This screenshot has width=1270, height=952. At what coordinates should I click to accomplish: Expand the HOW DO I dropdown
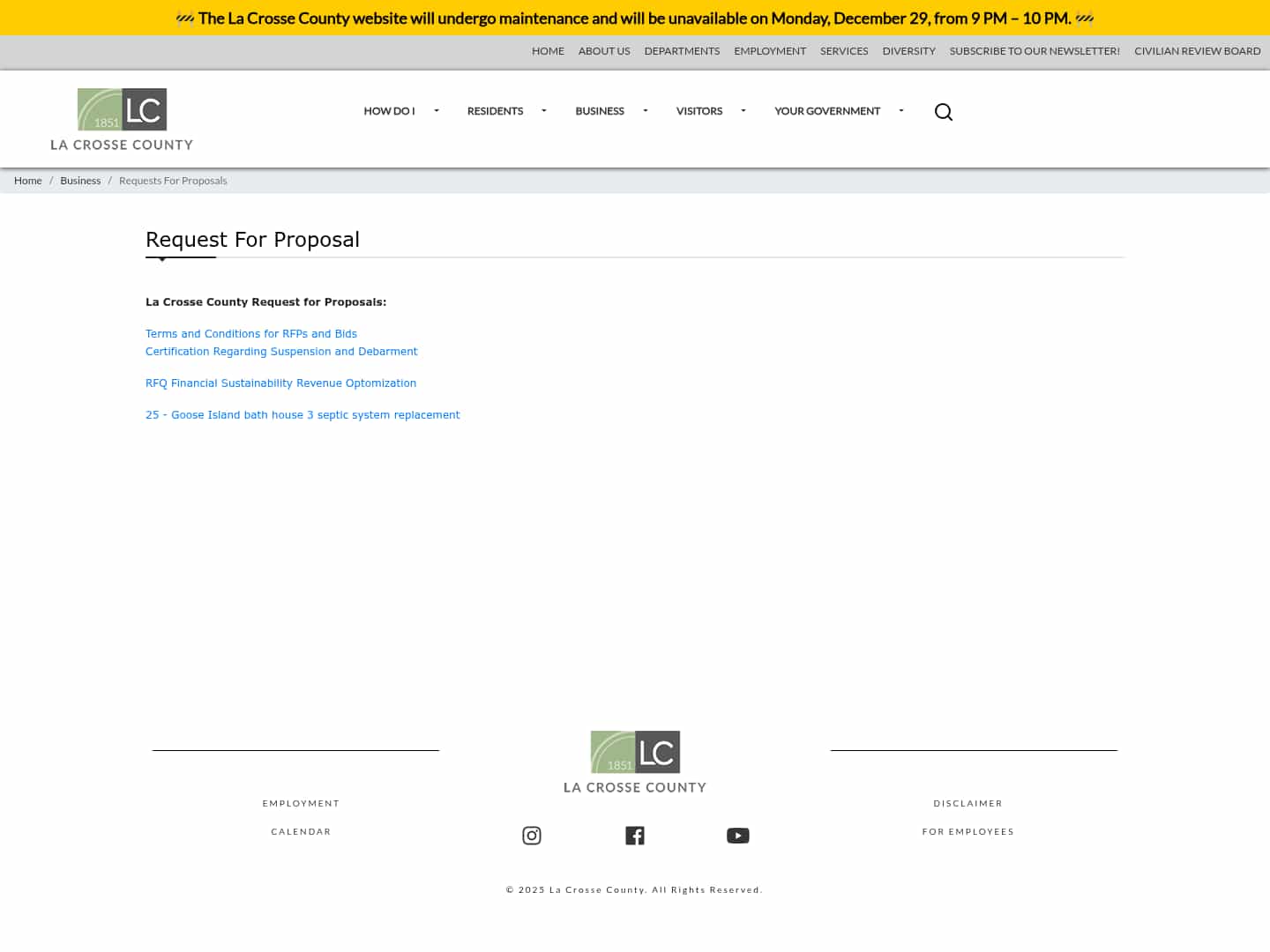pos(389,111)
